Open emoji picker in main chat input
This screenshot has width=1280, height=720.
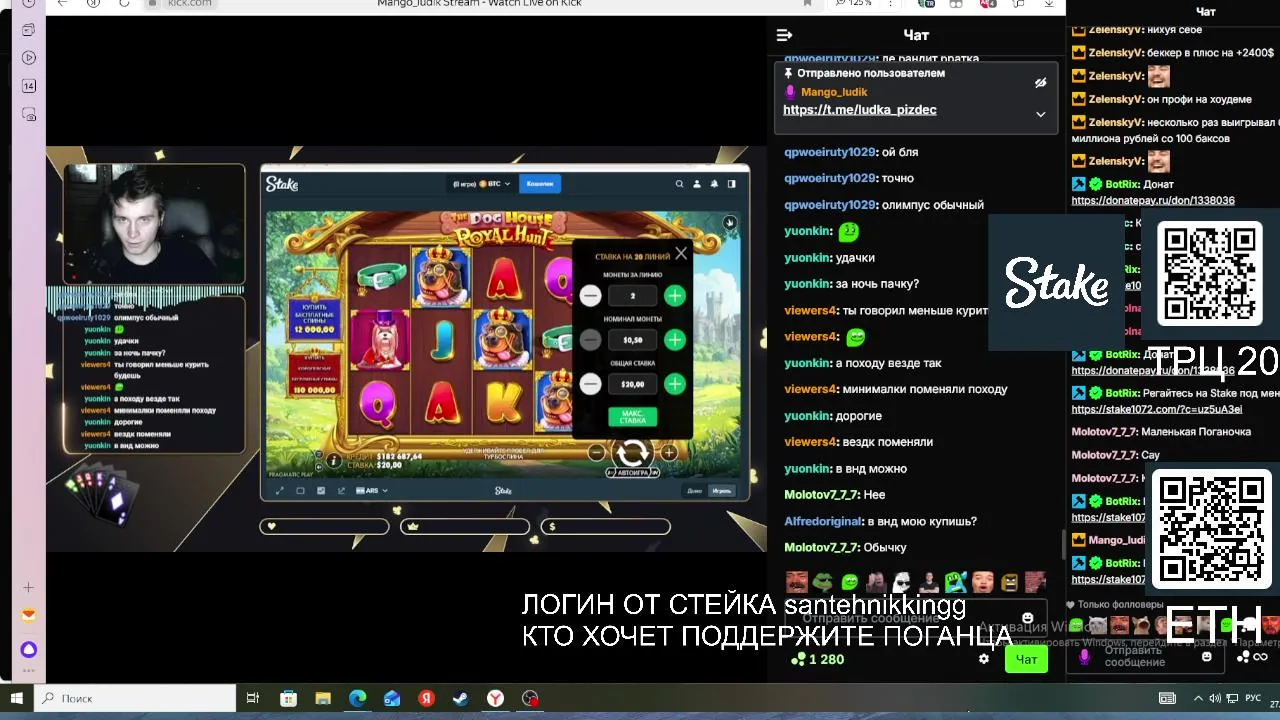[x=1027, y=618]
